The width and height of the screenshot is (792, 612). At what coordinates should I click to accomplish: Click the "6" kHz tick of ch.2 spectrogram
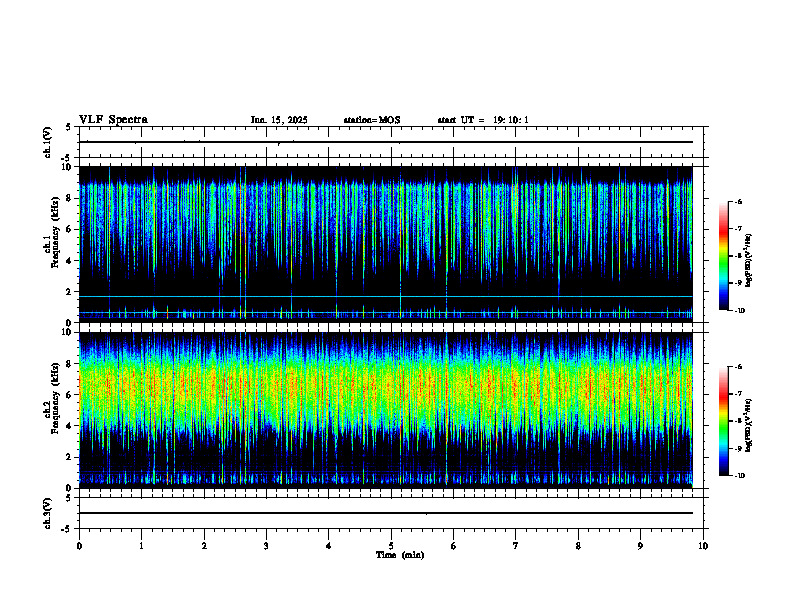pos(70,395)
